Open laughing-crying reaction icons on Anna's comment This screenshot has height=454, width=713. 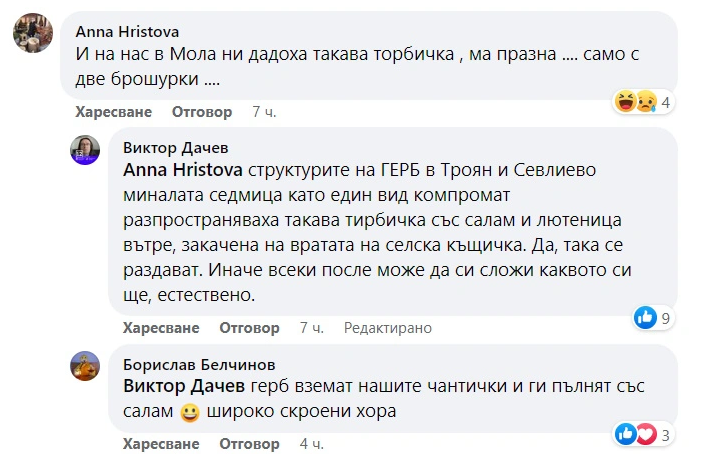(x=636, y=102)
